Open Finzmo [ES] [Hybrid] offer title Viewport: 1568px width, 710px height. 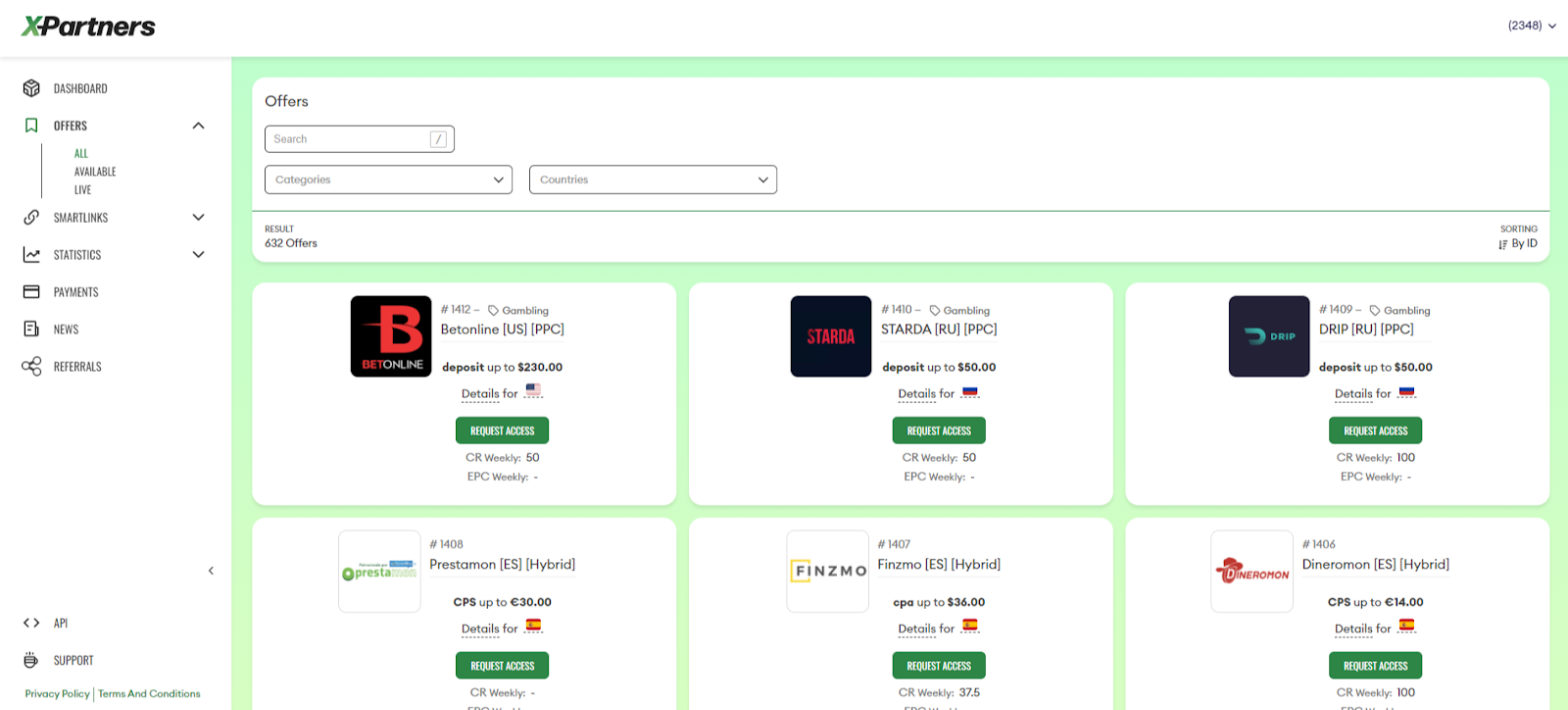(x=939, y=565)
